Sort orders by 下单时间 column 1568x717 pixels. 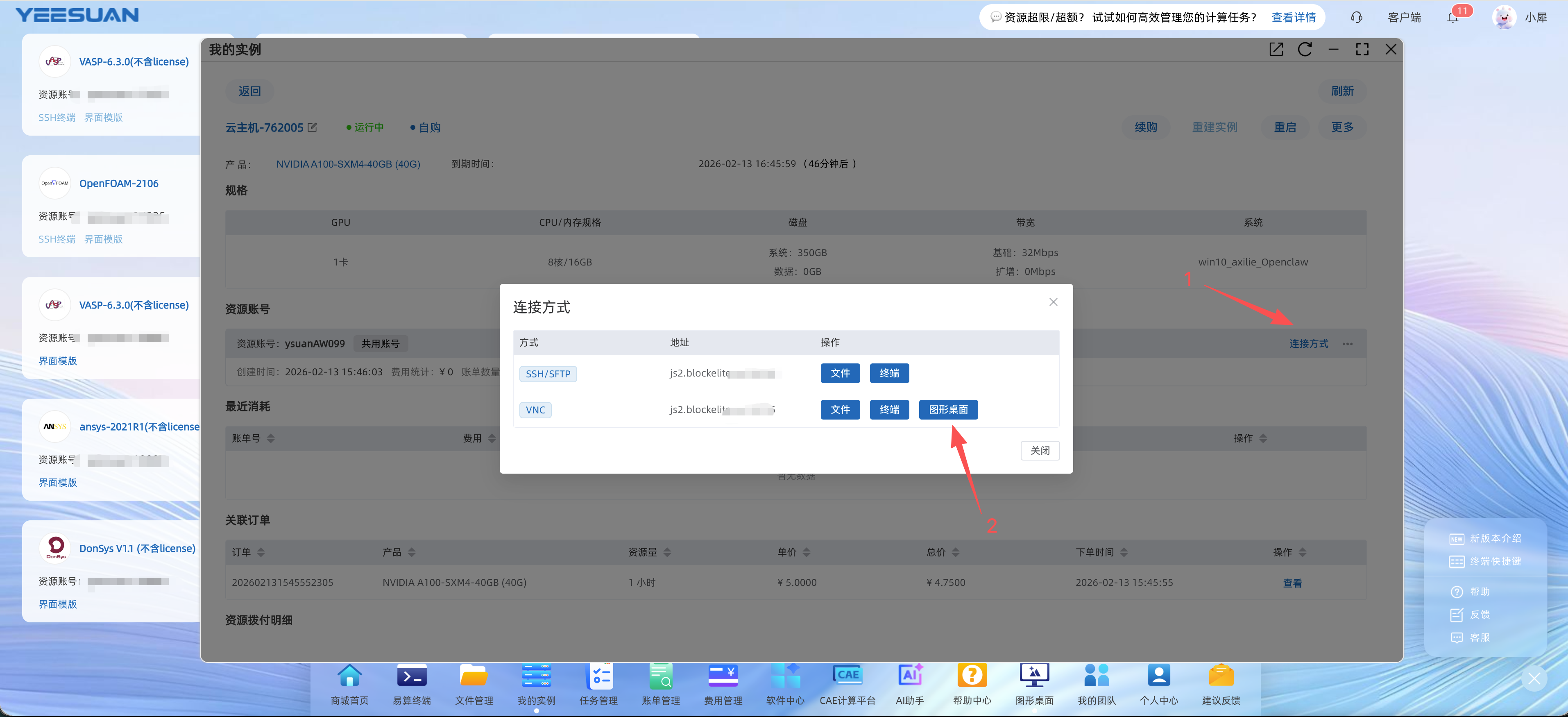(x=1124, y=552)
